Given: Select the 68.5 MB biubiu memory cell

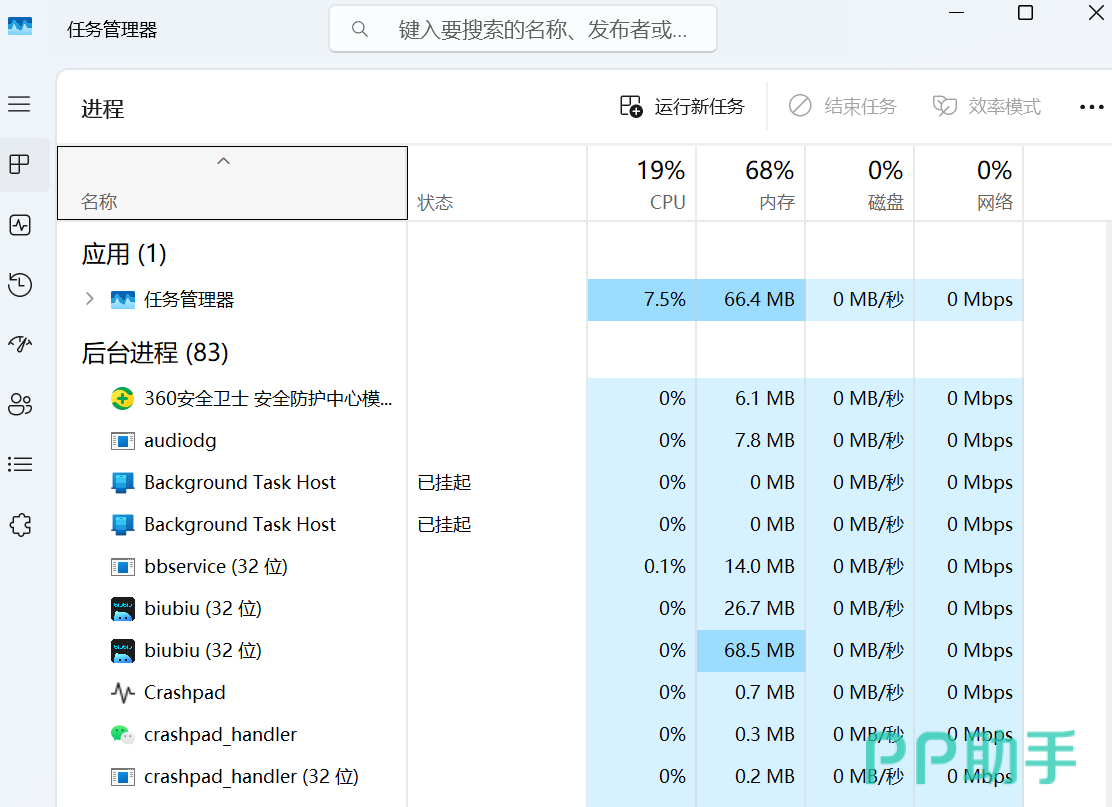Looking at the screenshot, I should pyautogui.click(x=750, y=651).
